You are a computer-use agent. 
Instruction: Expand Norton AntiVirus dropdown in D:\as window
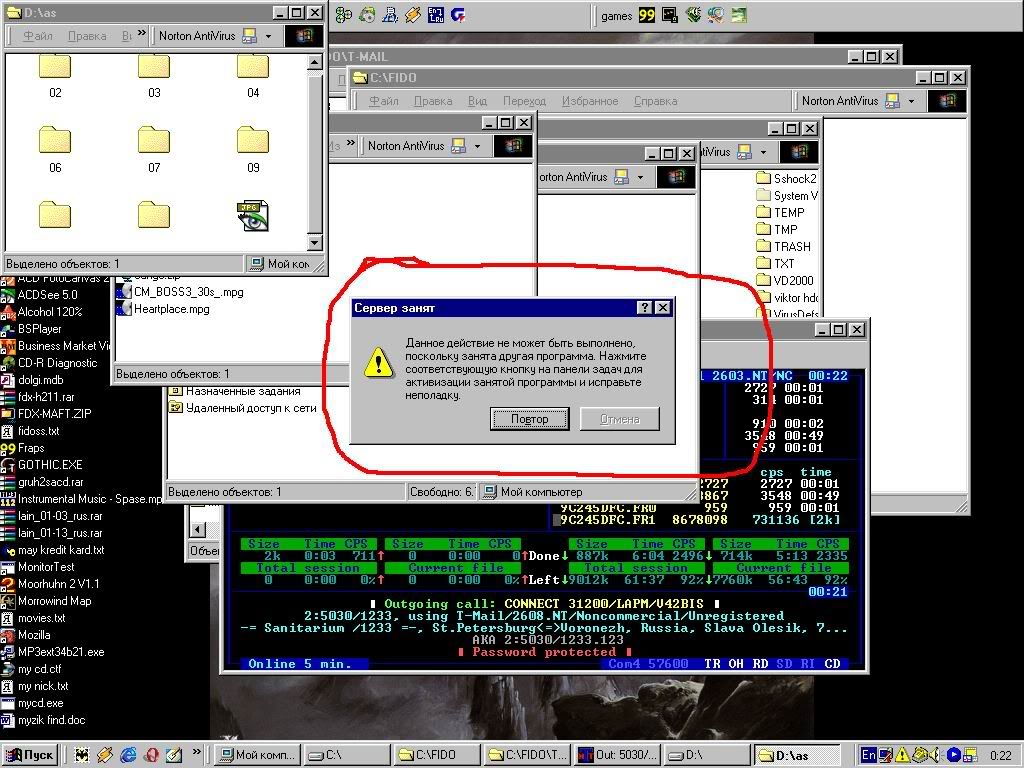268,36
